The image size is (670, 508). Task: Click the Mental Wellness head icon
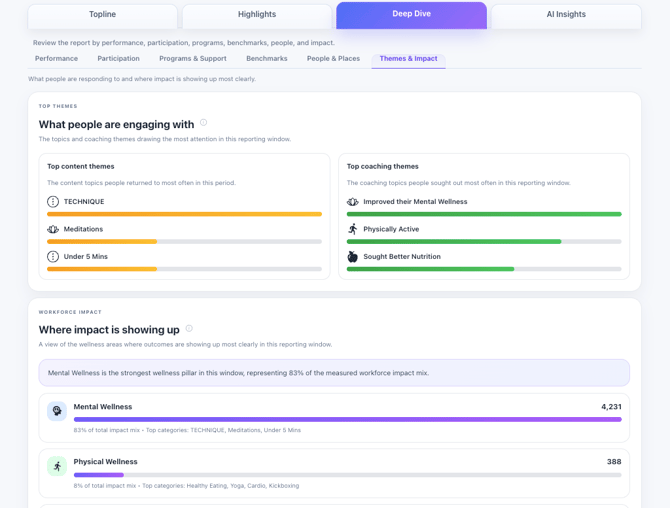57,411
